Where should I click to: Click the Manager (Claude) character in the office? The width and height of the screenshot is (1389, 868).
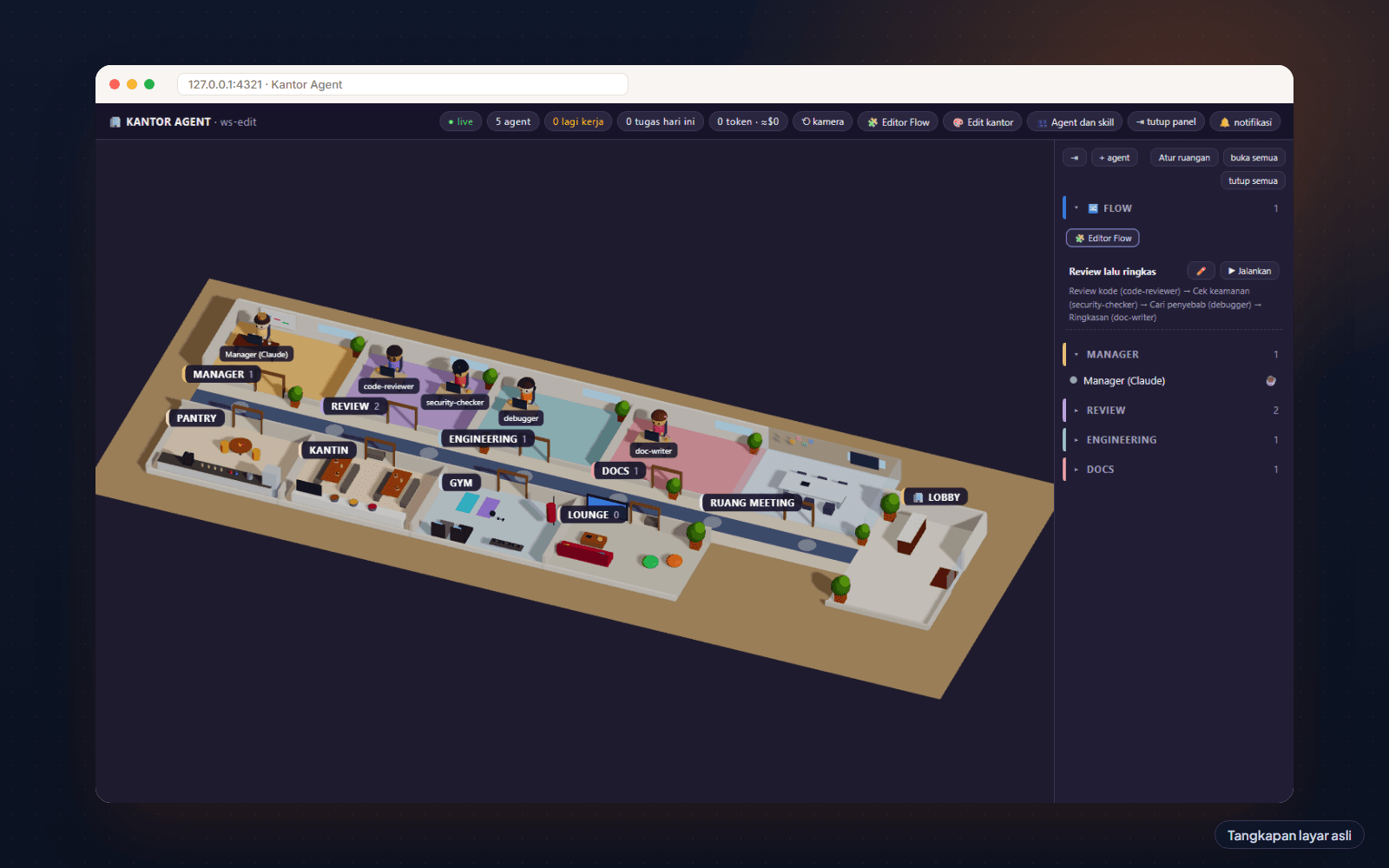coord(261,330)
